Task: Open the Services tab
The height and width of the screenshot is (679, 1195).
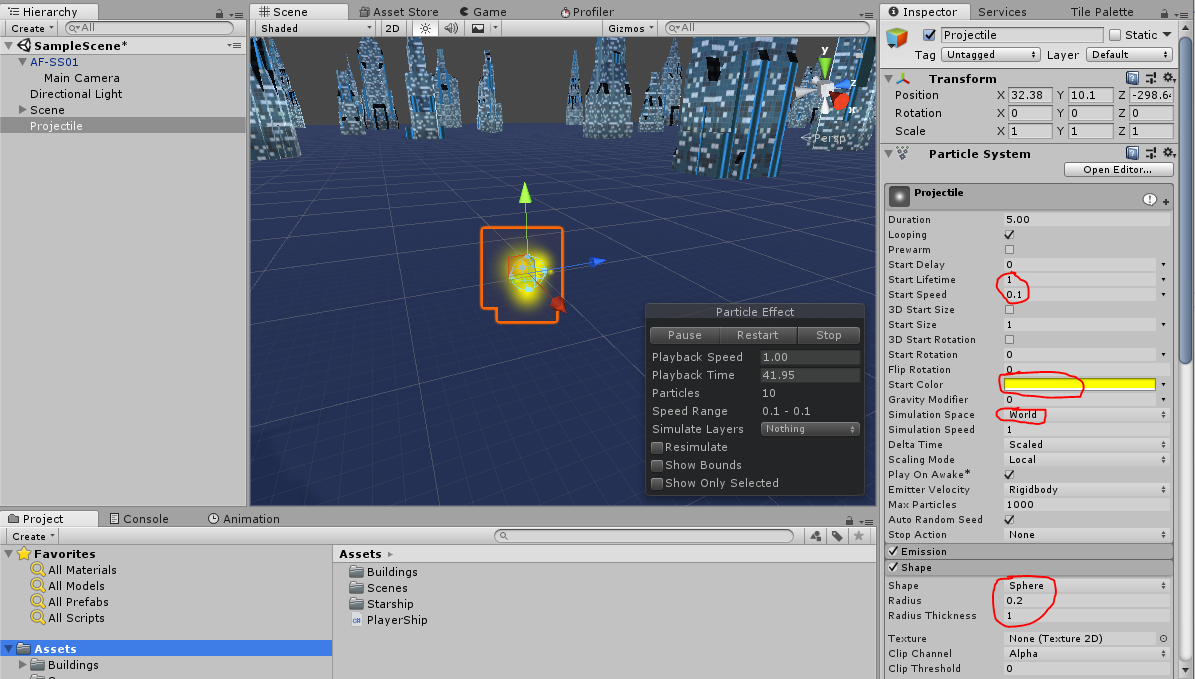Action: click(x=1002, y=11)
